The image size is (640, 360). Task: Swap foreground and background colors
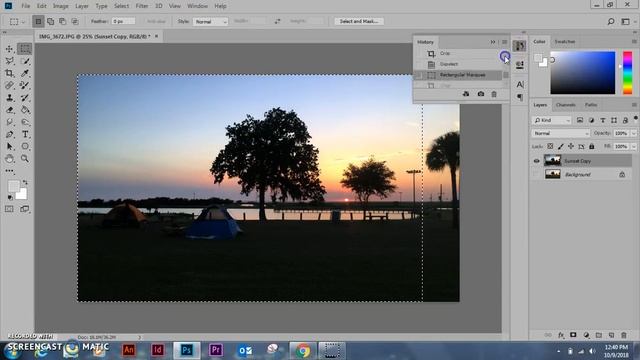pos(25,182)
